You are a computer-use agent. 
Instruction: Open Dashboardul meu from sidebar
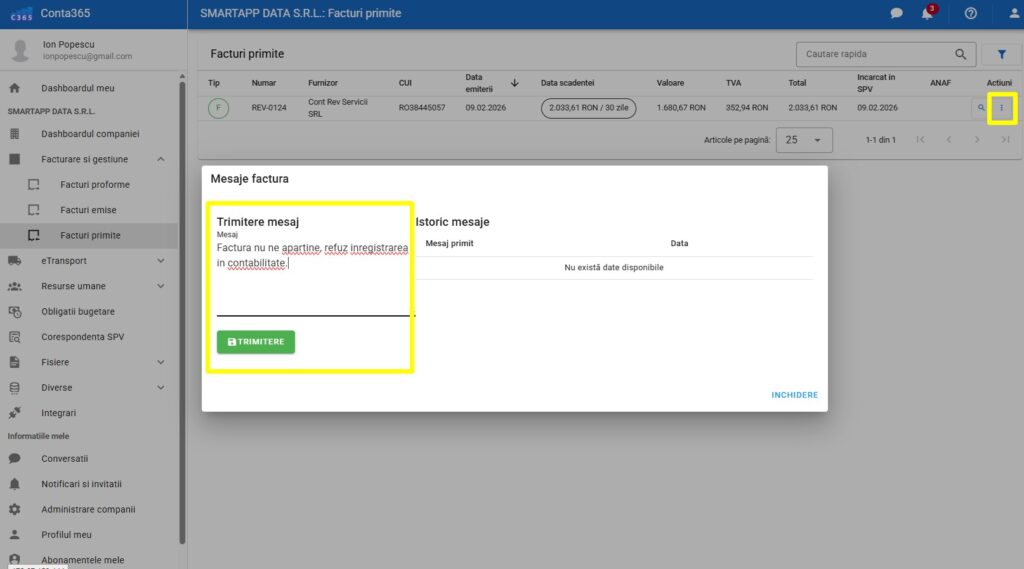[x=77, y=88]
